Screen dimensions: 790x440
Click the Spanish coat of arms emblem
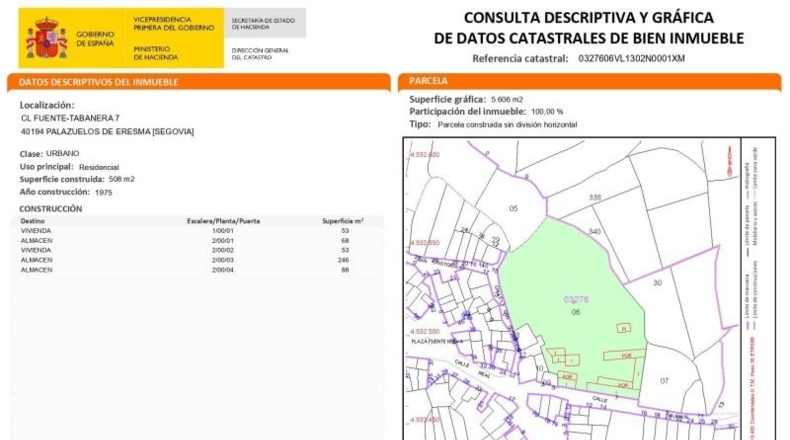coord(46,38)
